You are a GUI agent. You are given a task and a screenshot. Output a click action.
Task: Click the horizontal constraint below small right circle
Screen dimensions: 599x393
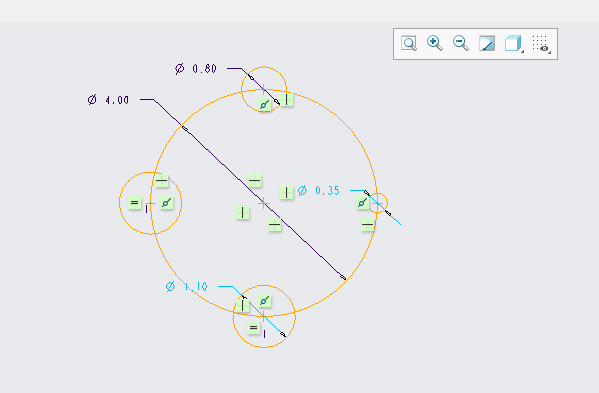367,225
